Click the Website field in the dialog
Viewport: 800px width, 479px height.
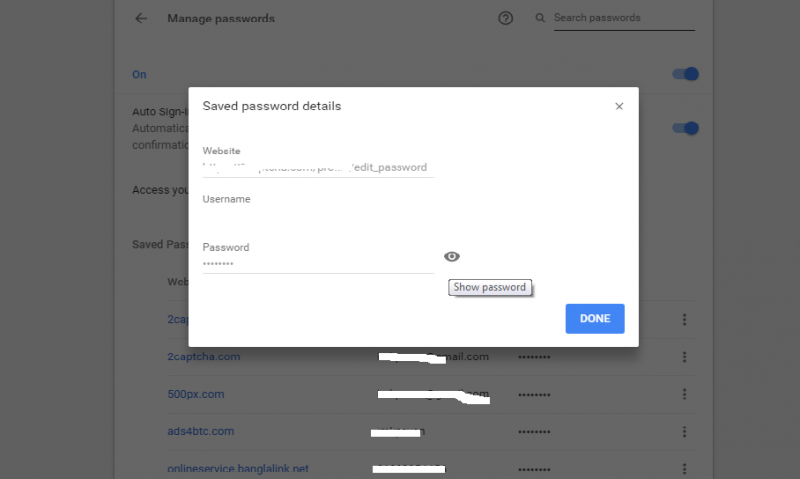pyautogui.click(x=318, y=168)
